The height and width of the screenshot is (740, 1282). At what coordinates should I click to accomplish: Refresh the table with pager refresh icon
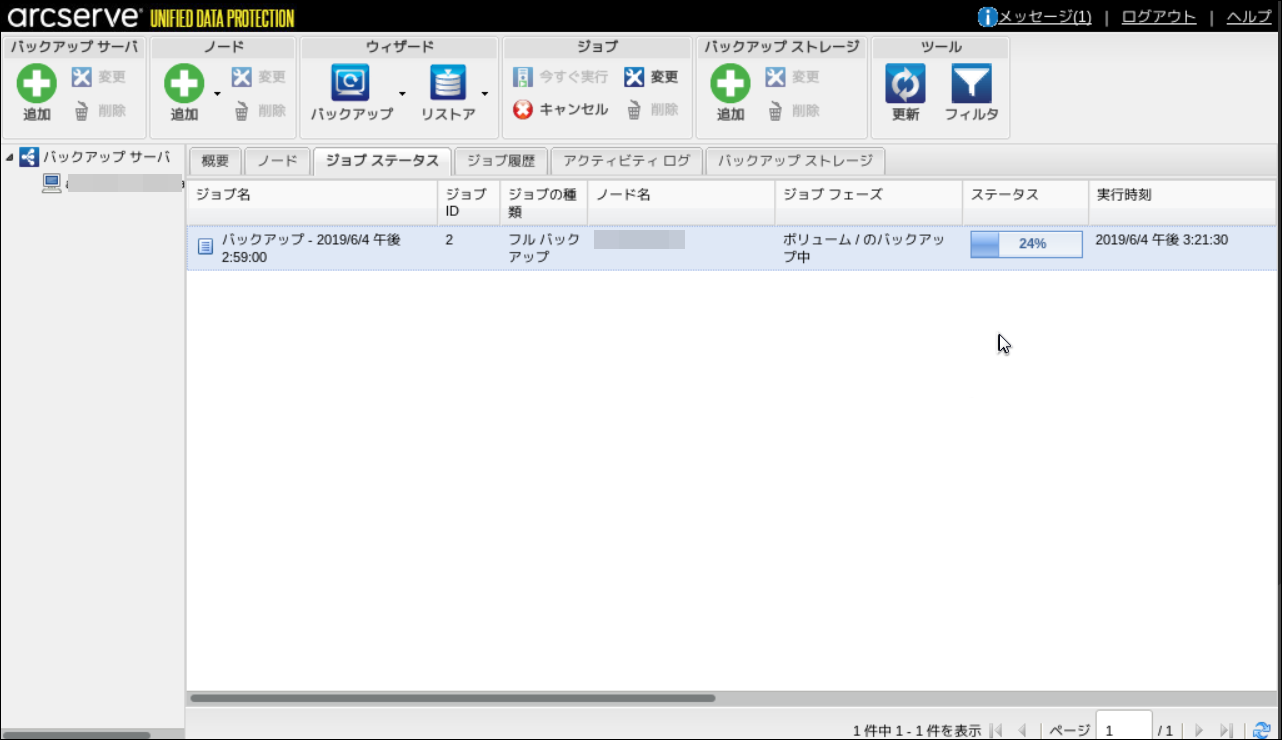tap(1262, 731)
